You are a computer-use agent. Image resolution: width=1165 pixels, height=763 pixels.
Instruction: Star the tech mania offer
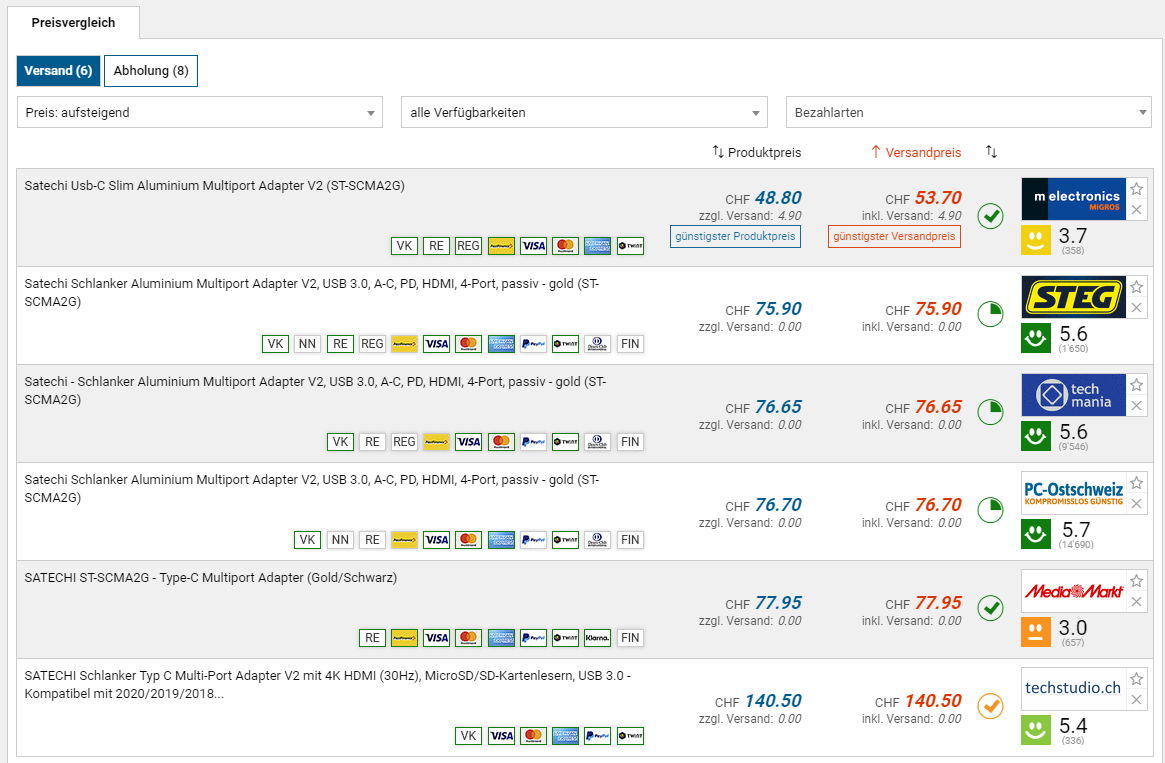tap(1136, 385)
